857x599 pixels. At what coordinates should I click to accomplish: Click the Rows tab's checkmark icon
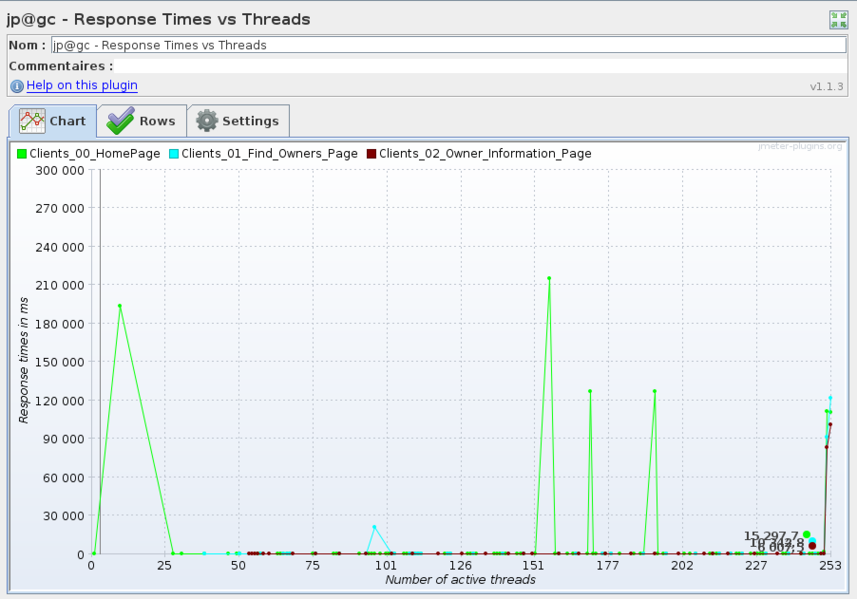(121, 121)
